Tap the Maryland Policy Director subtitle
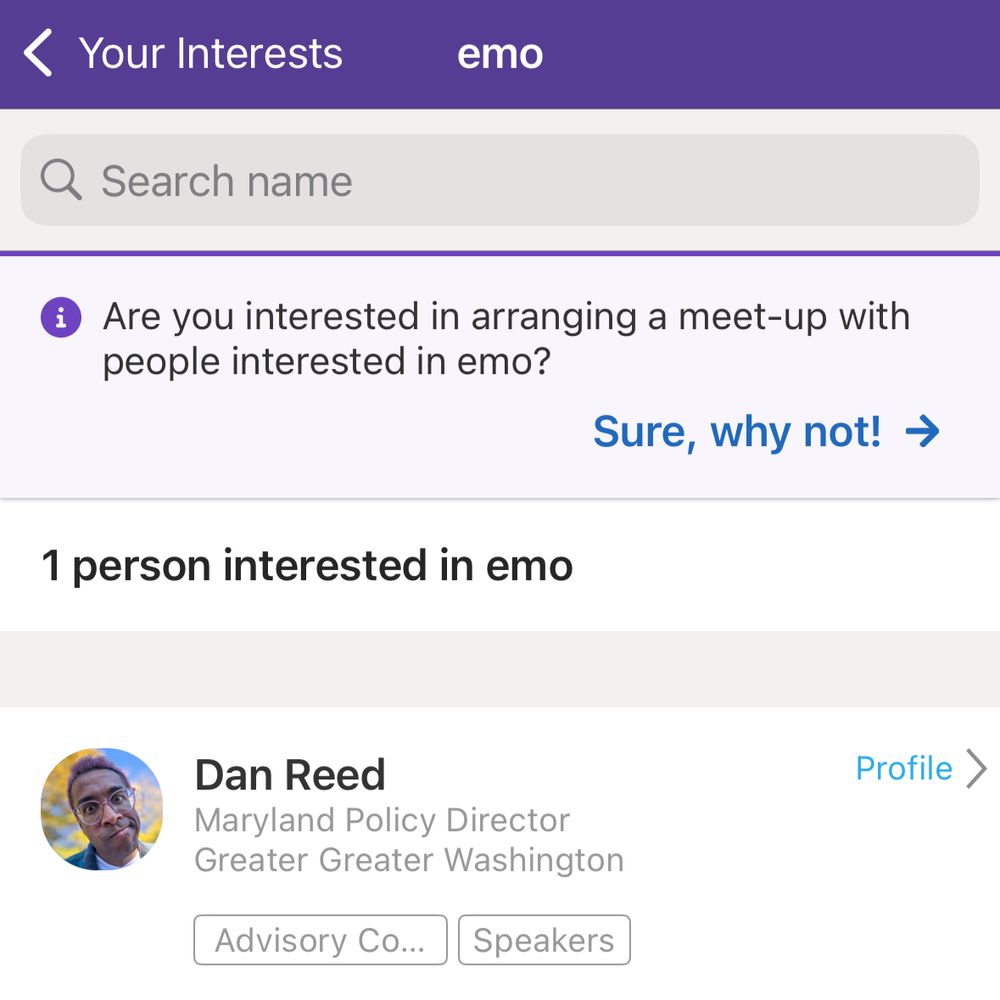The width and height of the screenshot is (1000, 1000). (382, 820)
